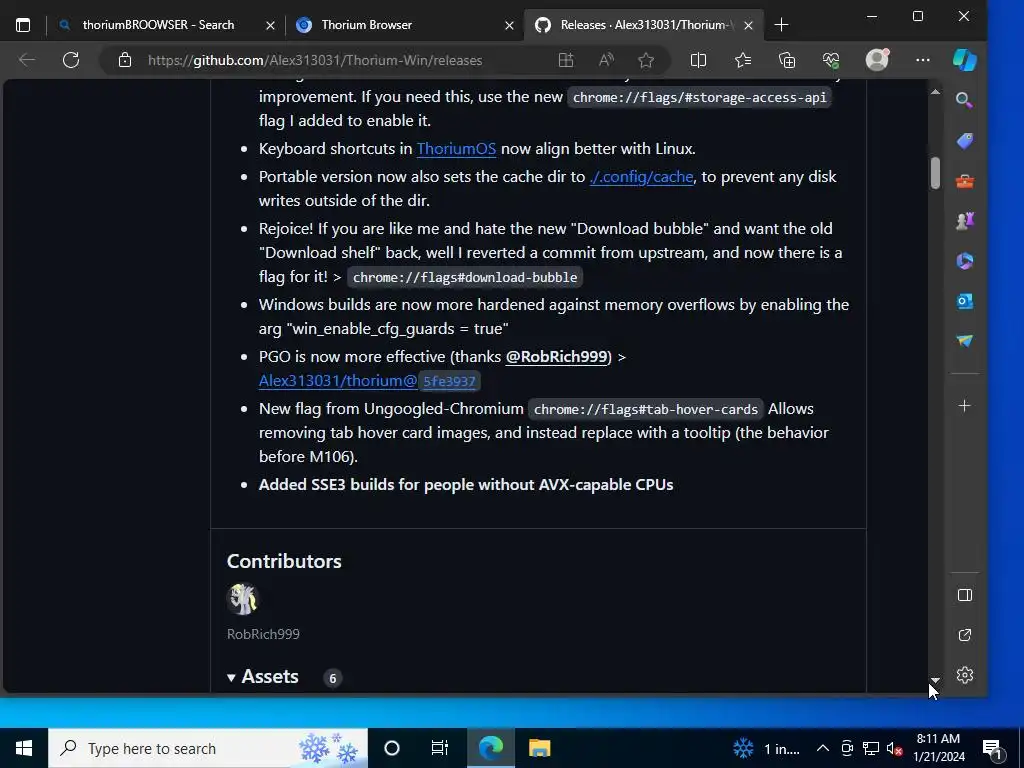The height and width of the screenshot is (768, 1024).
Task: Open the Windows Start menu
Action: click(24, 748)
